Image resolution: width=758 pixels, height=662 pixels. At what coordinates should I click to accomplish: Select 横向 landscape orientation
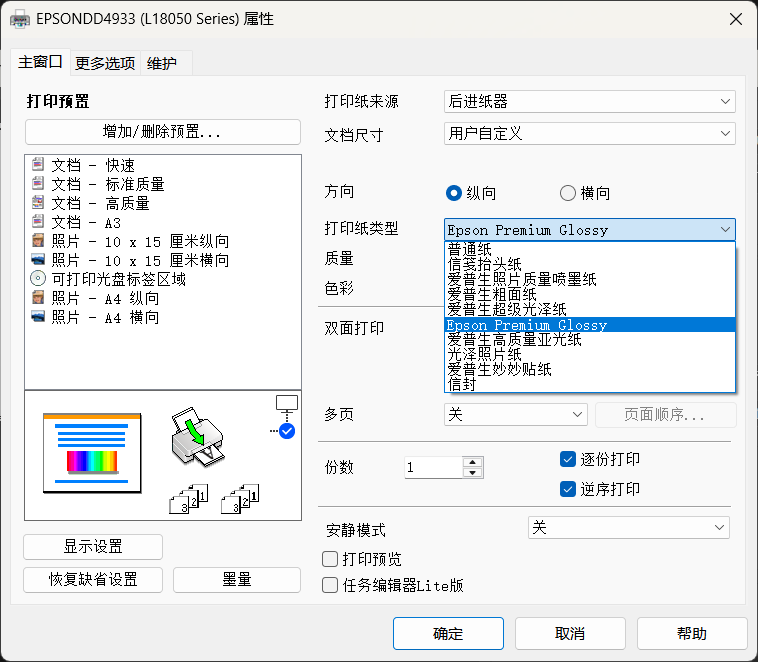(x=568, y=193)
